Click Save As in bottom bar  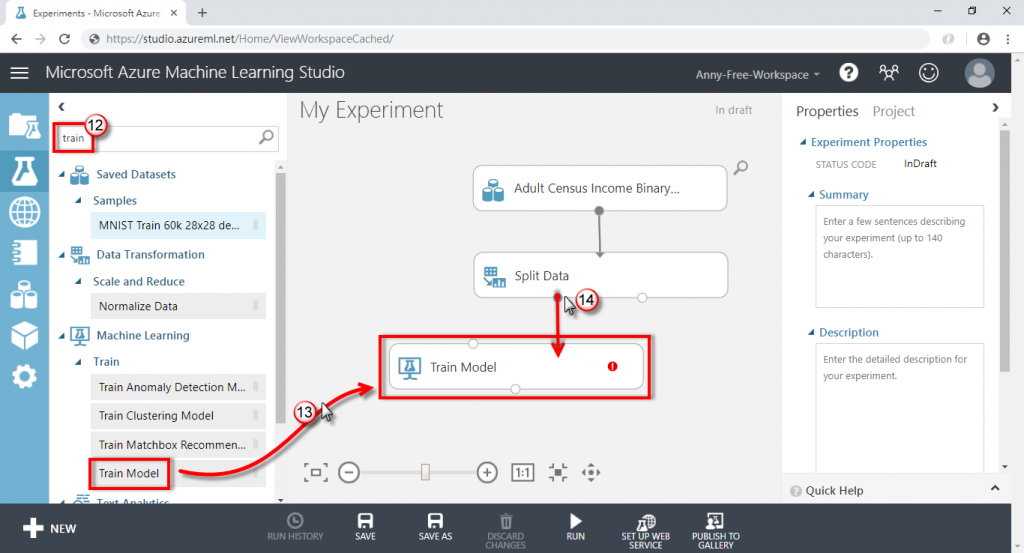435,527
